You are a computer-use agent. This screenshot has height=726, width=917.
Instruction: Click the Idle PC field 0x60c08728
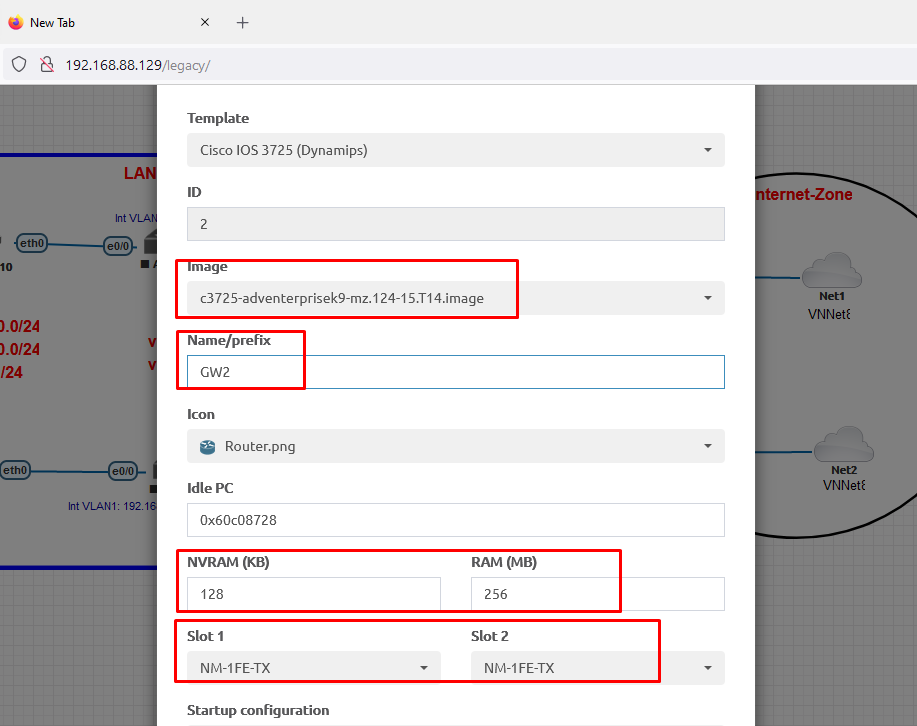456,520
